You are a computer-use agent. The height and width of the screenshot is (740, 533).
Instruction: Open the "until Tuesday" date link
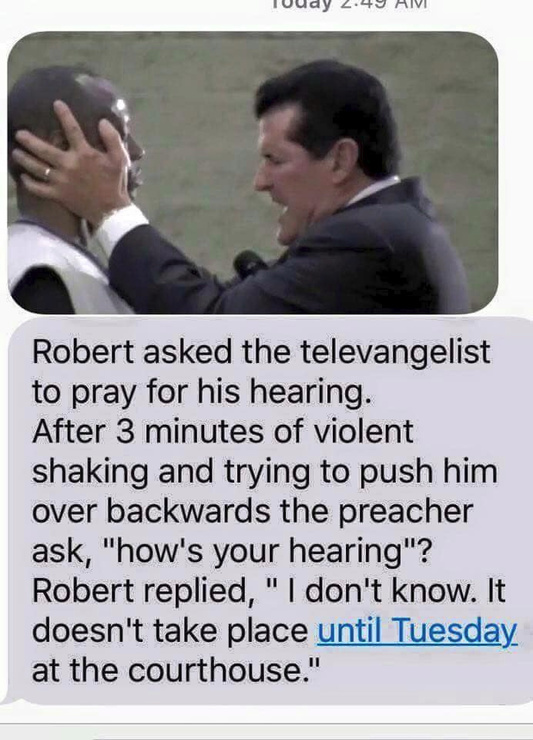(417, 631)
